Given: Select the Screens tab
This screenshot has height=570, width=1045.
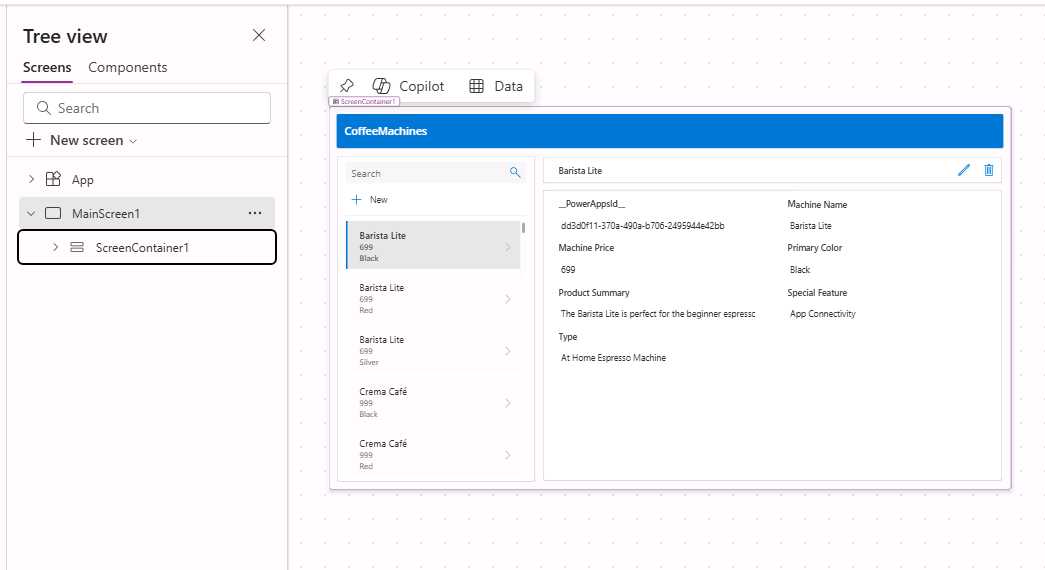Looking at the screenshot, I should click(x=47, y=68).
